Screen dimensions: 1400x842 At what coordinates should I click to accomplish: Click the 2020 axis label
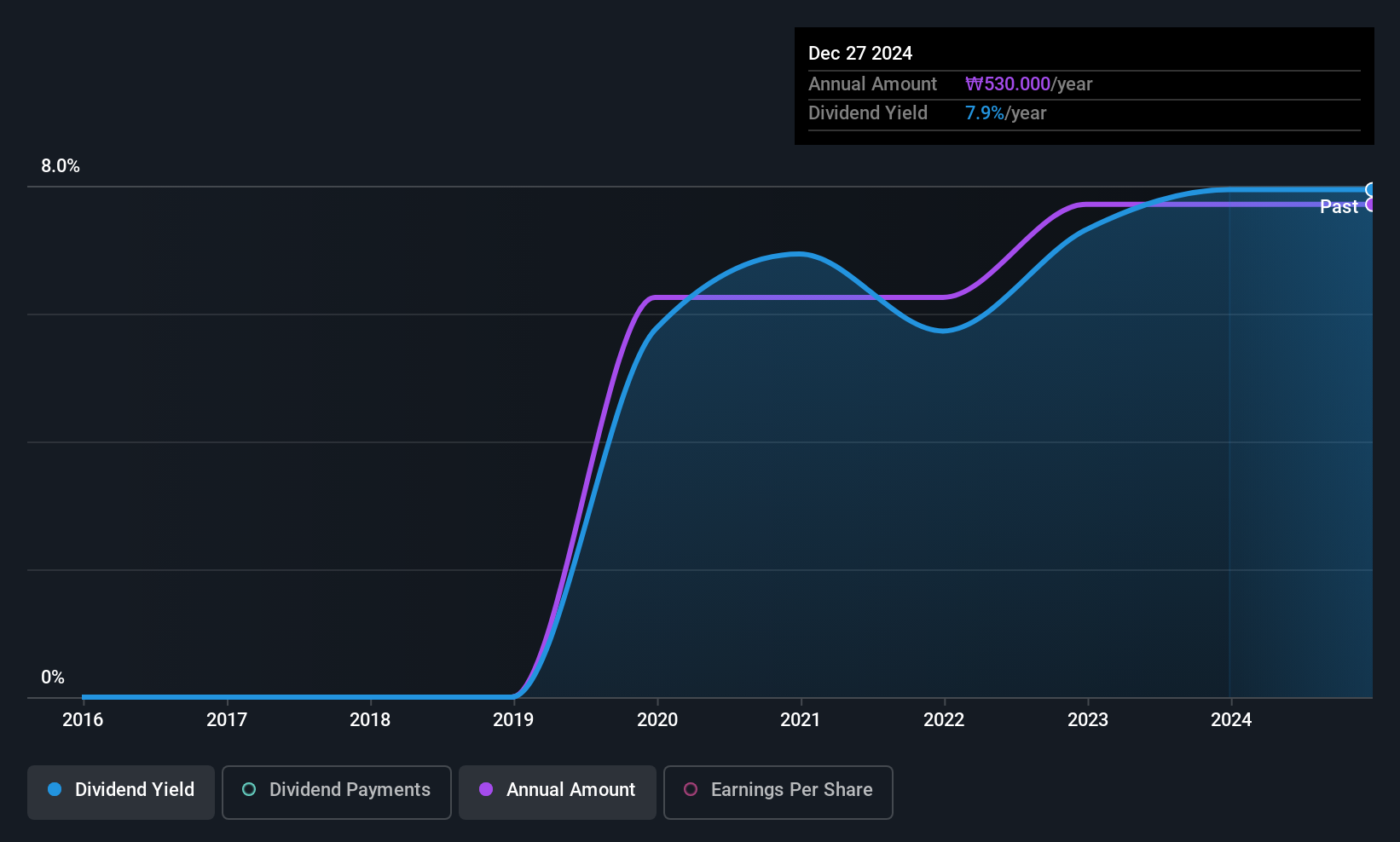click(x=657, y=720)
